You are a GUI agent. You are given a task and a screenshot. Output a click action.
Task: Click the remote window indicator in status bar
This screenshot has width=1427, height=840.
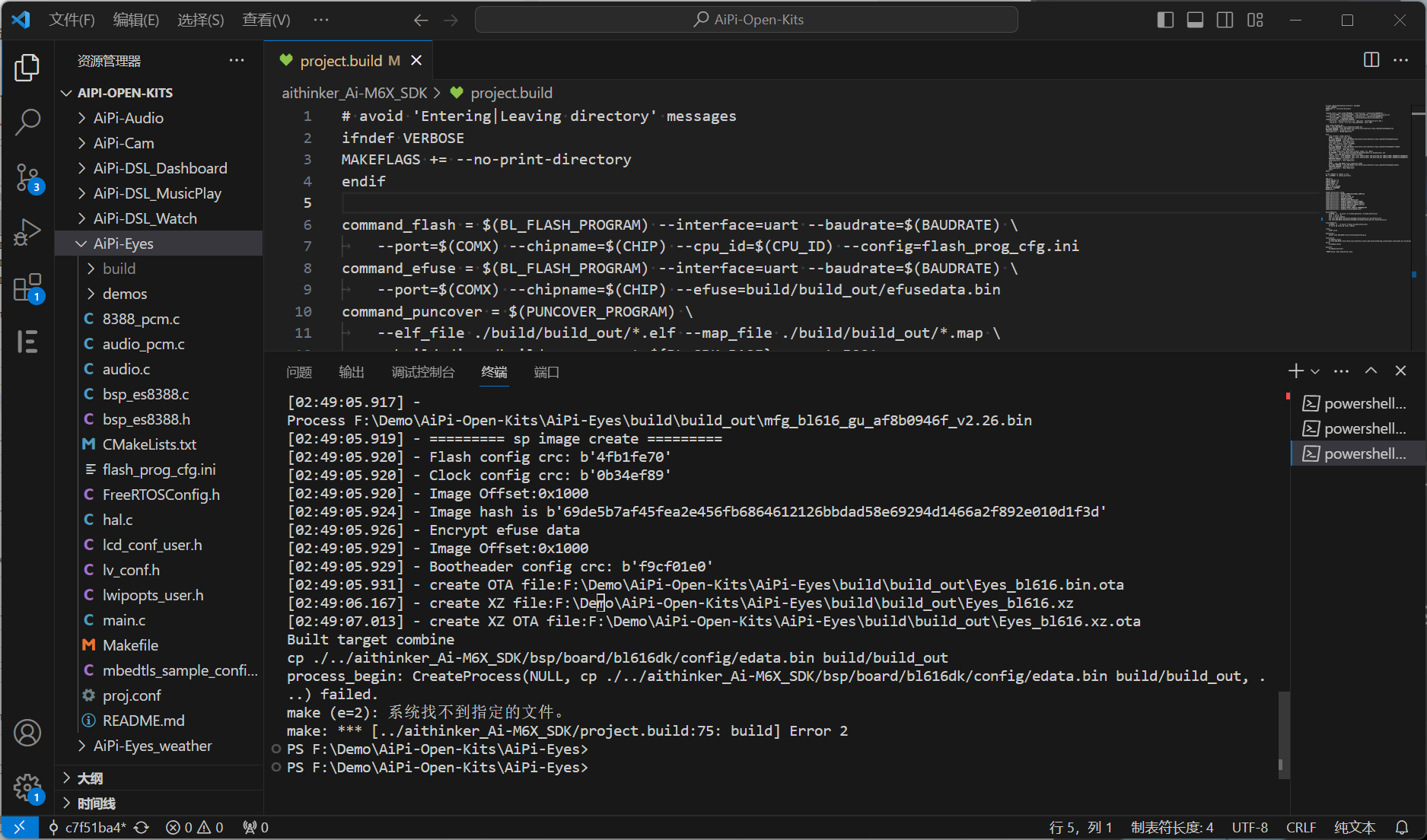20,827
